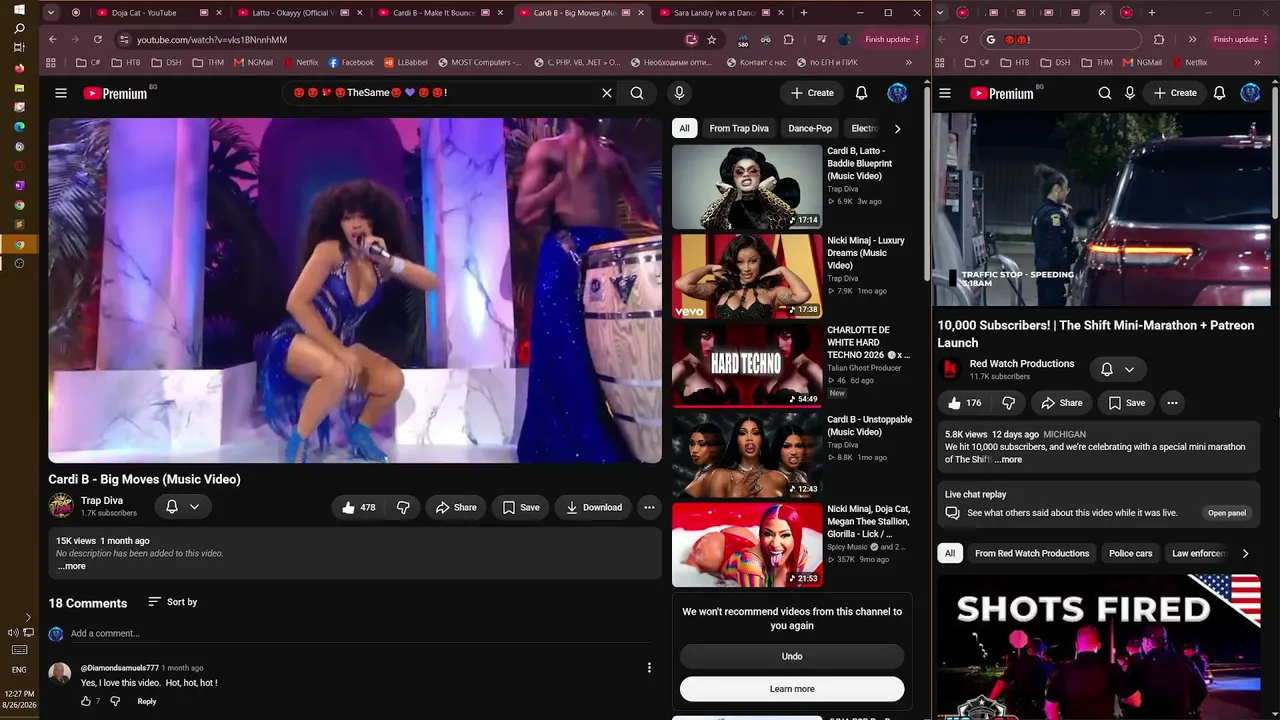1280x720 pixels.
Task: Start voice search in right YouTube window
Action: 1129,93
